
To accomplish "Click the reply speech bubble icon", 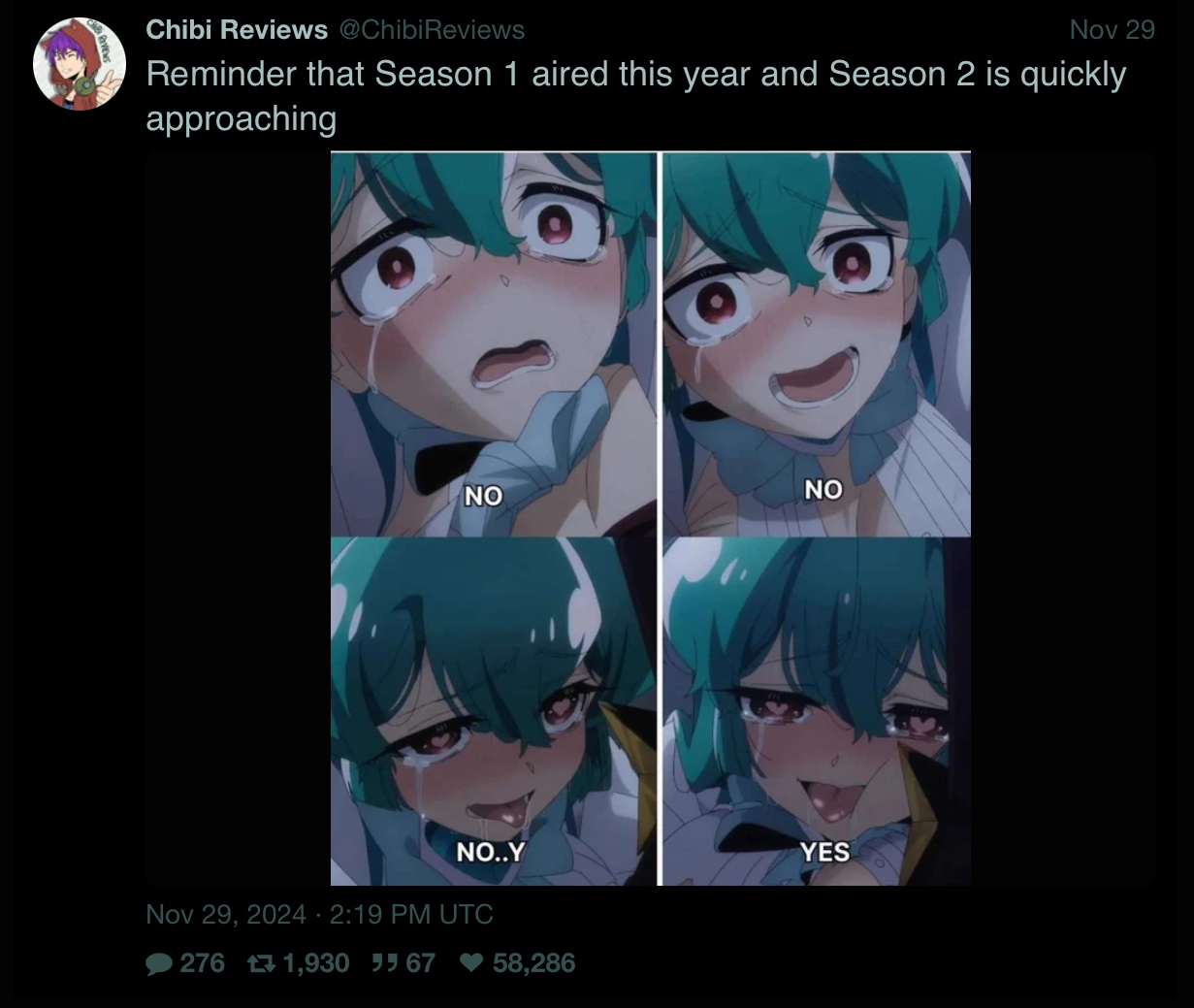I will 158,963.
